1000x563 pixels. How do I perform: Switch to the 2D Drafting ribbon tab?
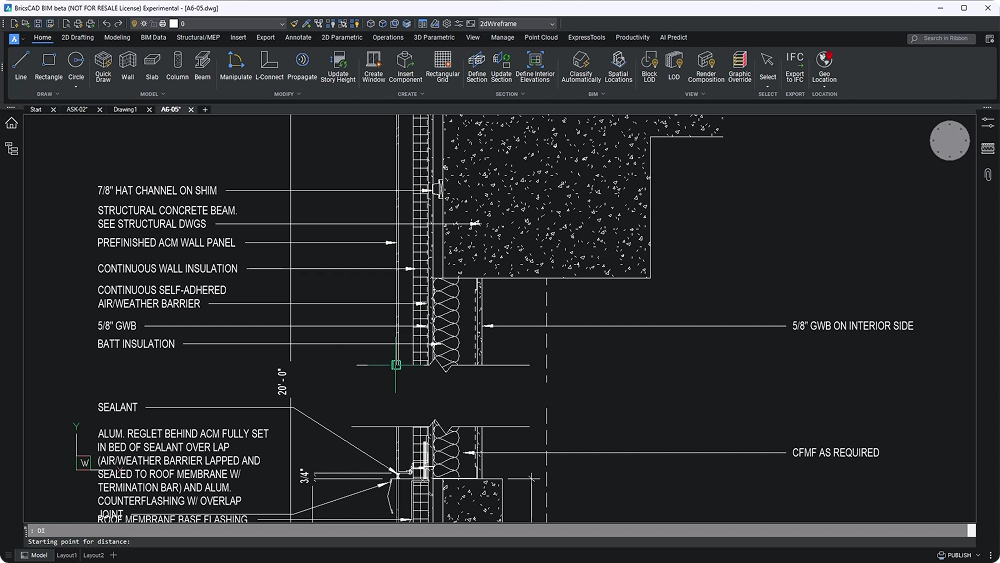[77, 38]
